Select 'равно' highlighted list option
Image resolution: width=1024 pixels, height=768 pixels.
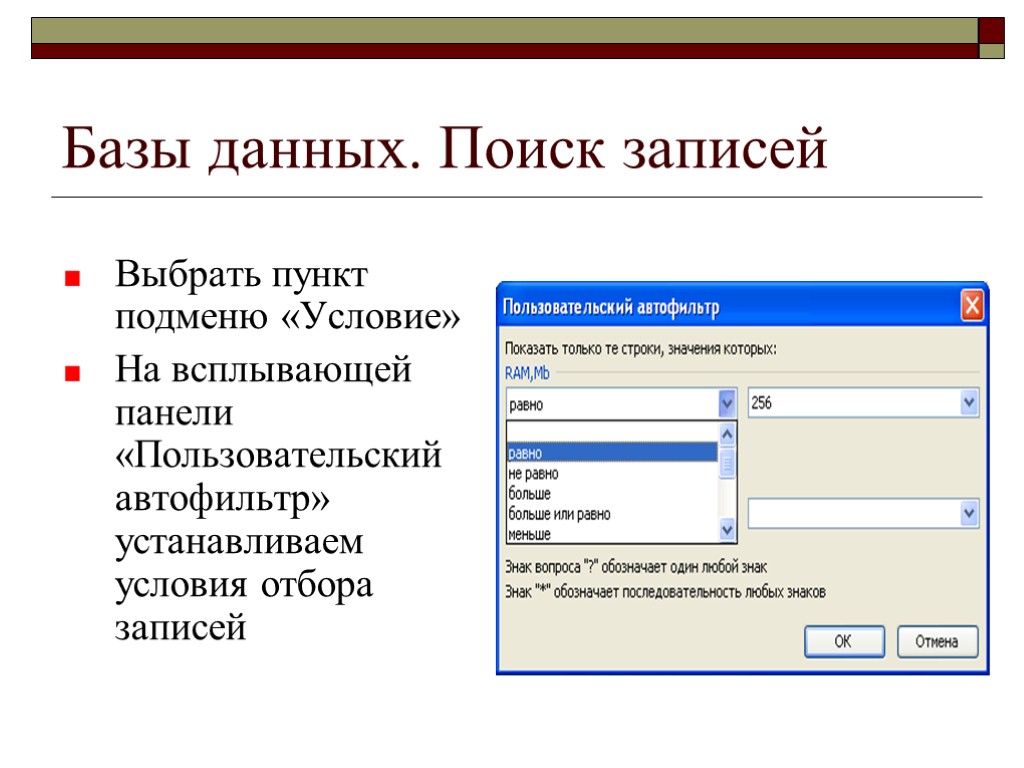(x=612, y=453)
